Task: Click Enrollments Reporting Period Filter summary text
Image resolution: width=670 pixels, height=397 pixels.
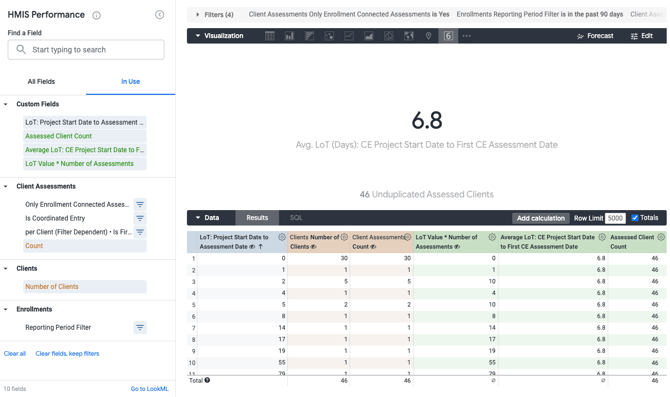Action: click(540, 15)
